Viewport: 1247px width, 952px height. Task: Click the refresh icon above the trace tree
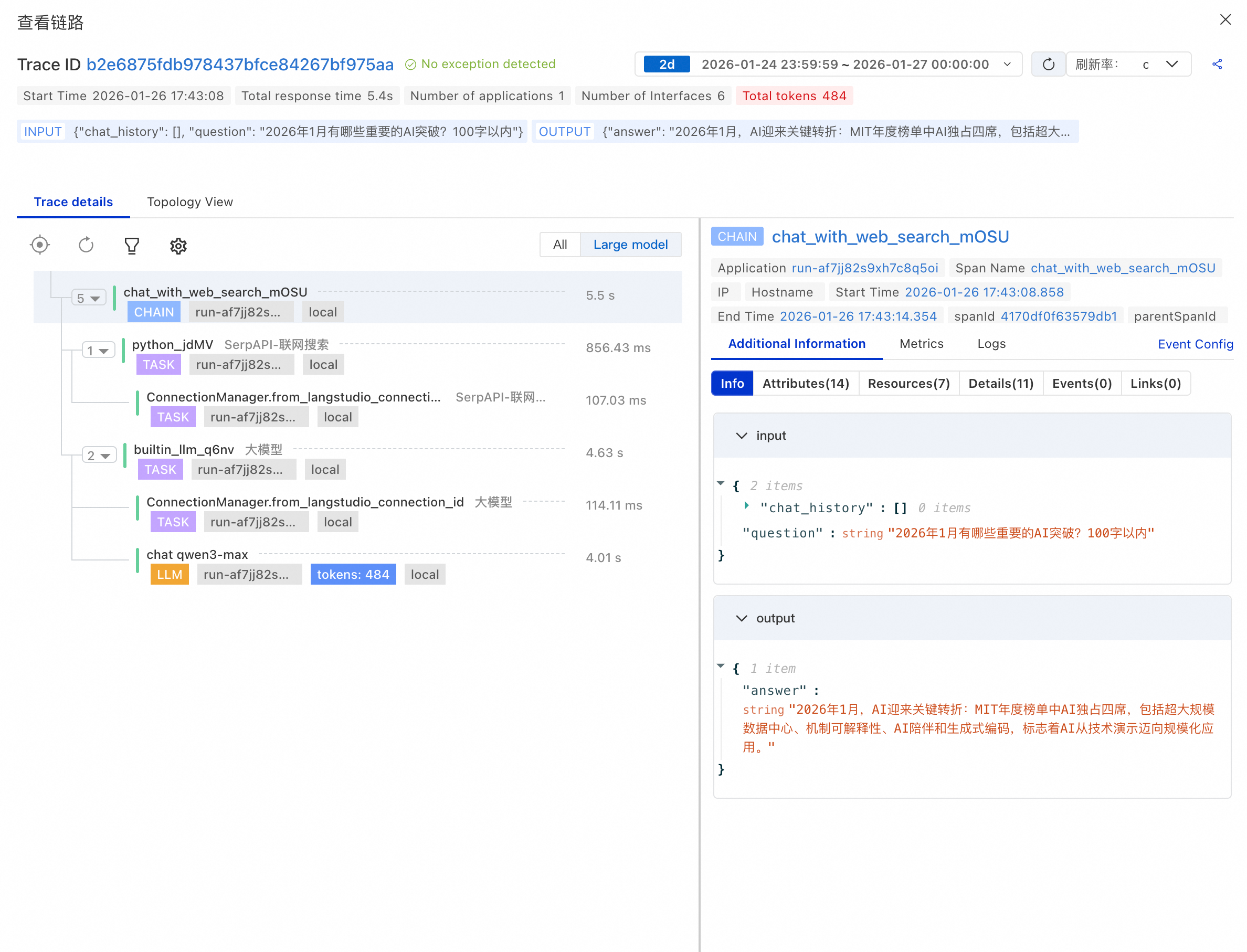tap(86, 245)
